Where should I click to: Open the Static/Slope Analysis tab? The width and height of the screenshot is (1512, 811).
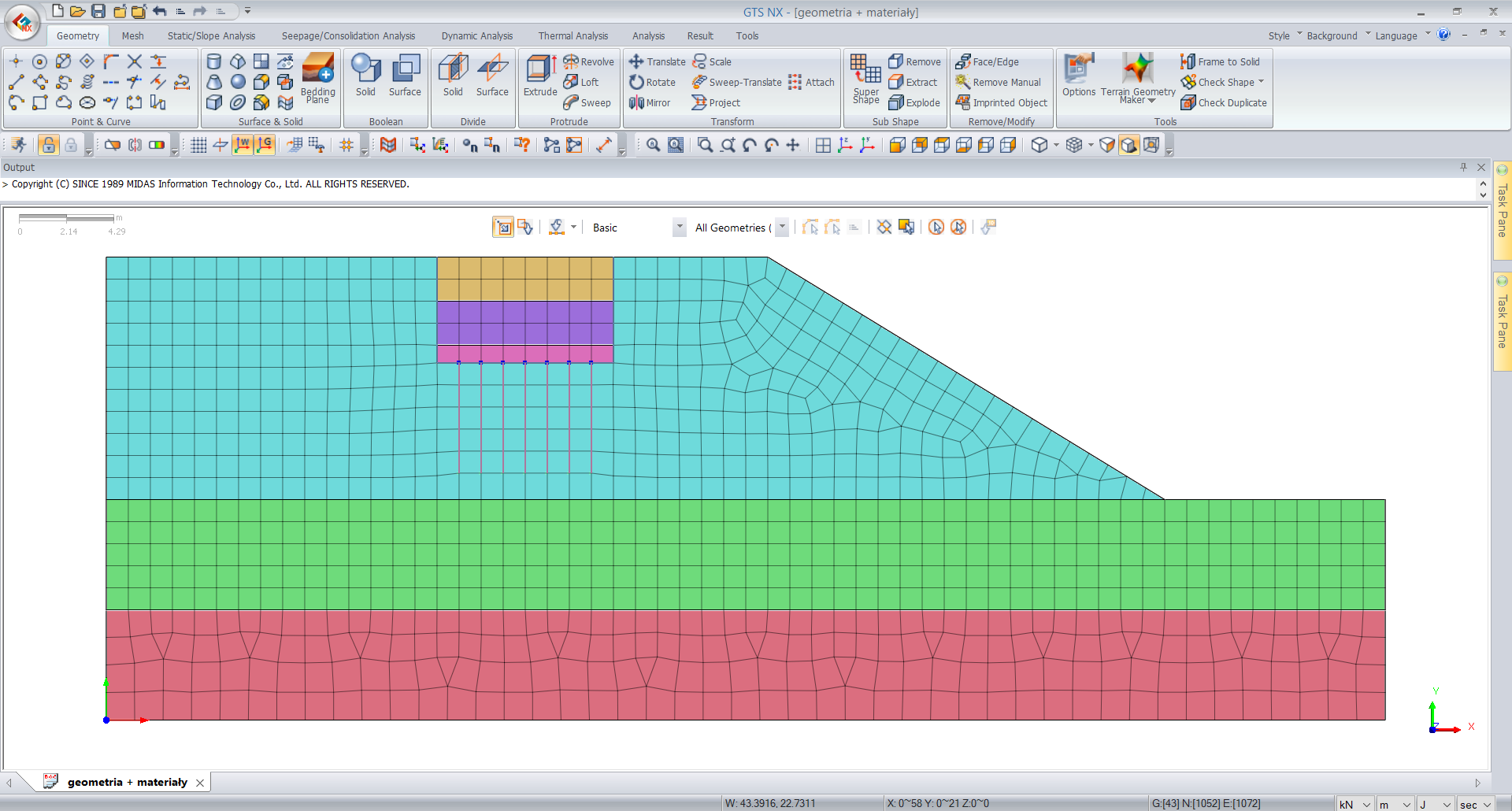pyautogui.click(x=211, y=35)
